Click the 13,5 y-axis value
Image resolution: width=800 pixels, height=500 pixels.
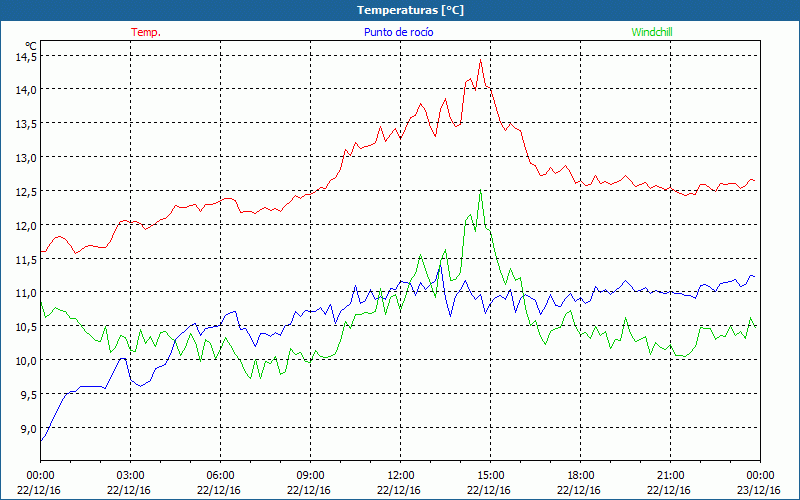tap(26, 124)
